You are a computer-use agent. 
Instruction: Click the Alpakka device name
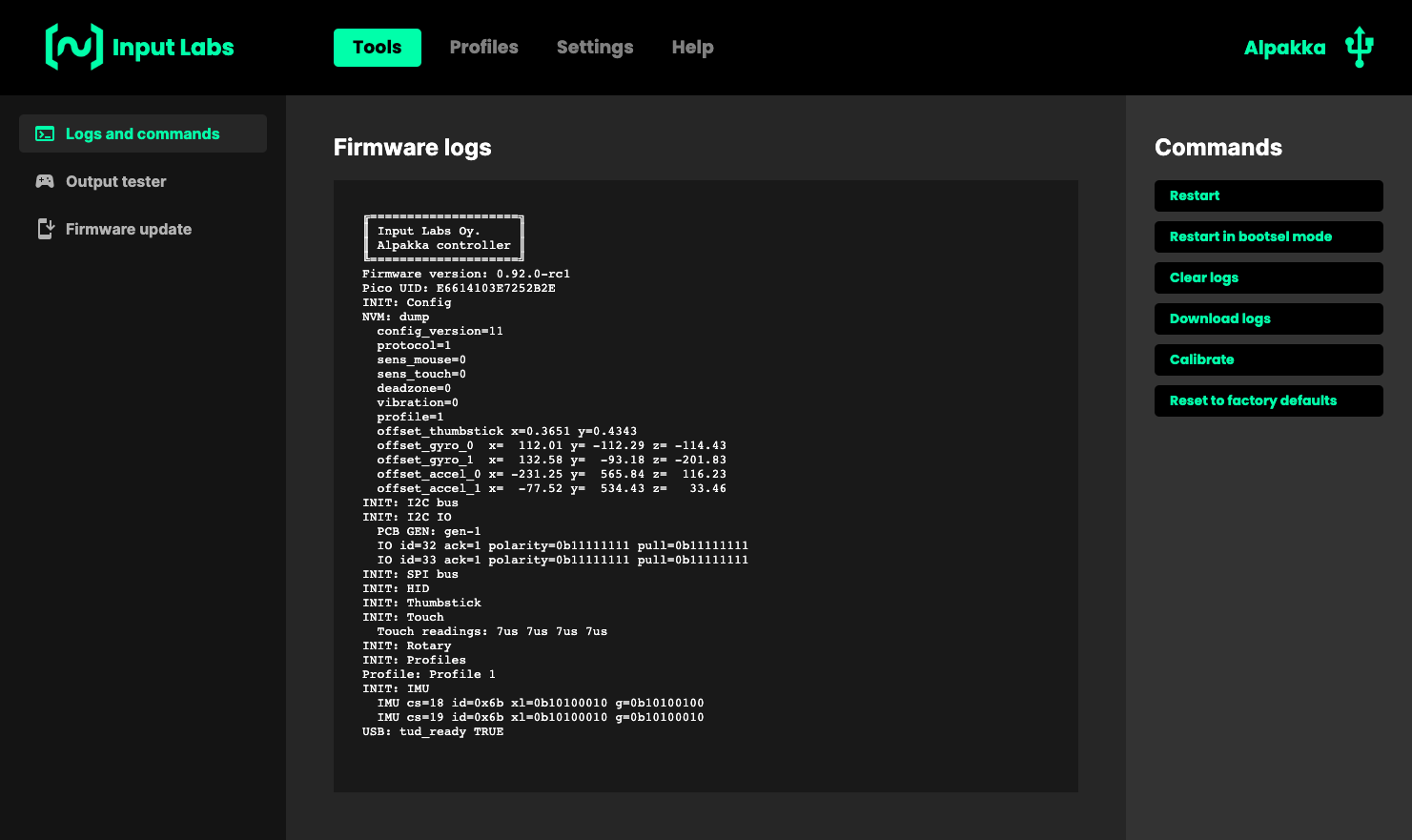coord(1284,48)
